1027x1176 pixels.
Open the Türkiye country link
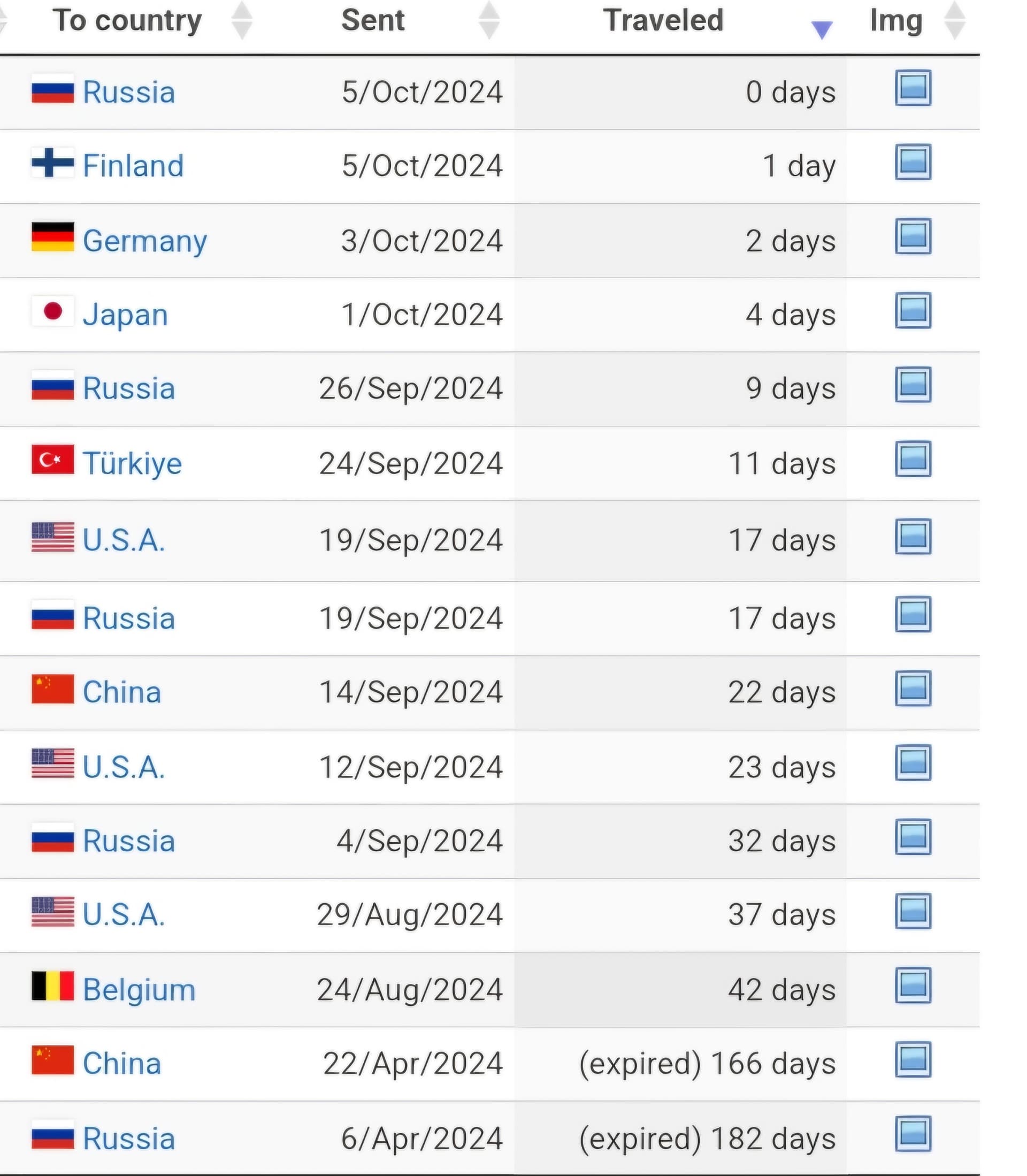click(133, 463)
